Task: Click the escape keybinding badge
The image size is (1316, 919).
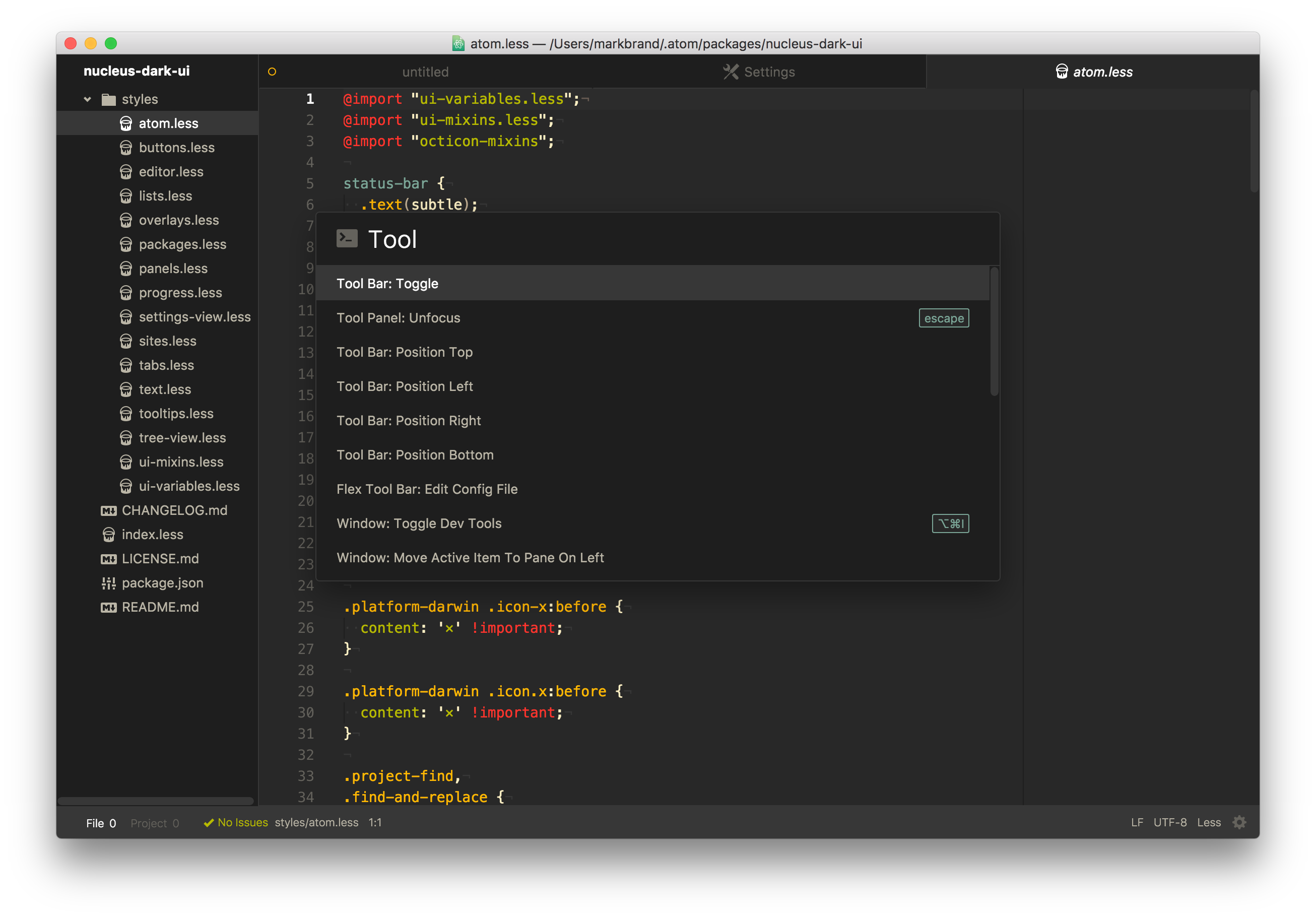Action: pos(944,318)
